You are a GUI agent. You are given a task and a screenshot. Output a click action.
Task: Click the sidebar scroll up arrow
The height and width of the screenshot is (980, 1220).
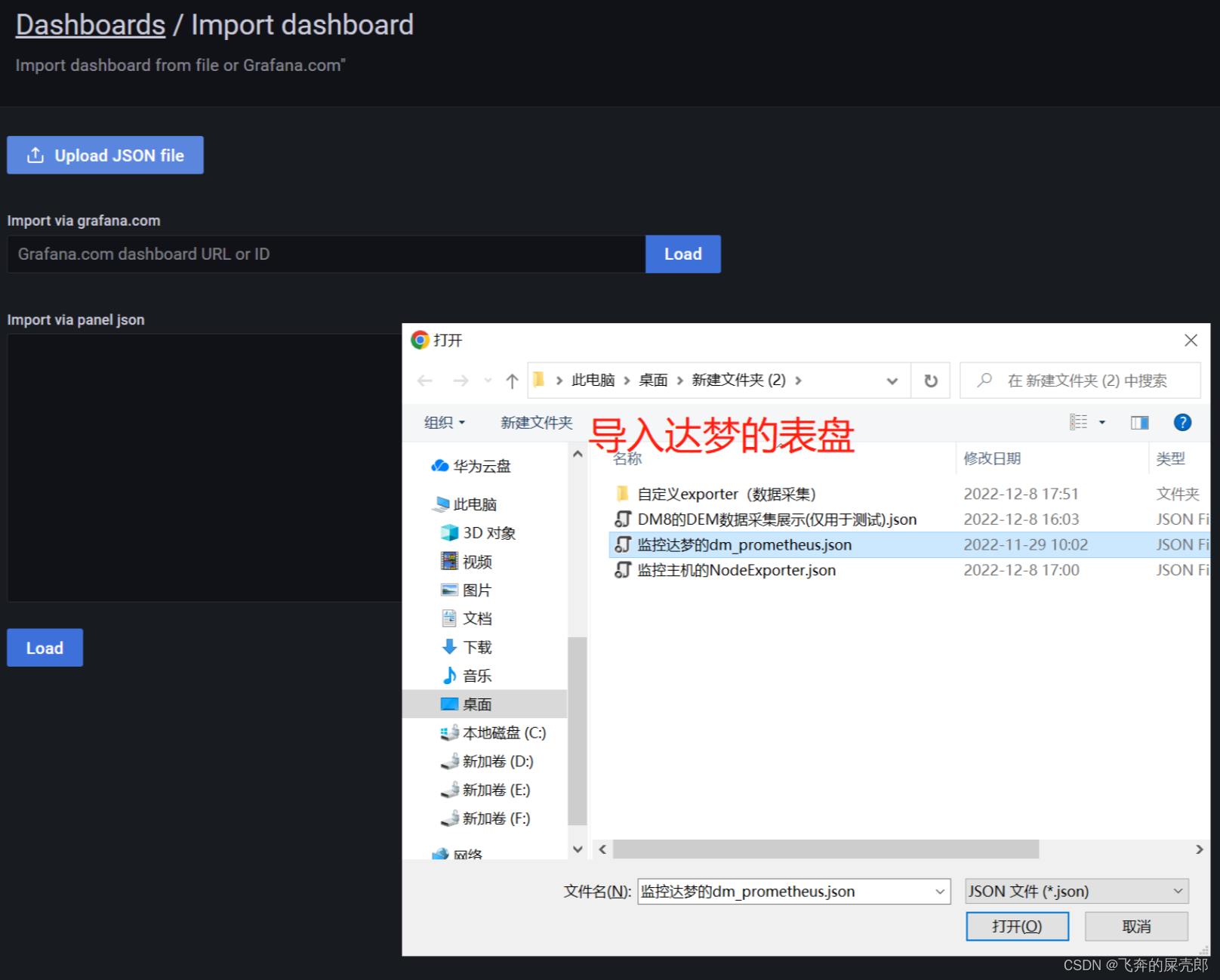(x=578, y=455)
